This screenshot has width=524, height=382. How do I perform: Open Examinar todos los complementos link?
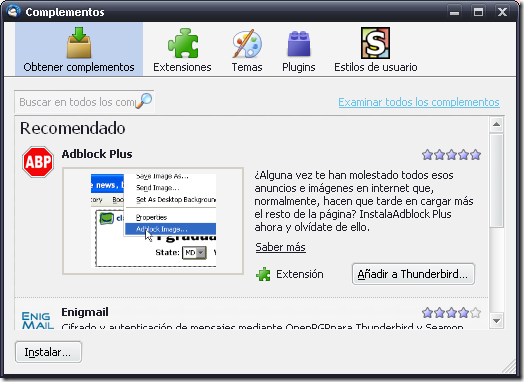click(x=419, y=102)
